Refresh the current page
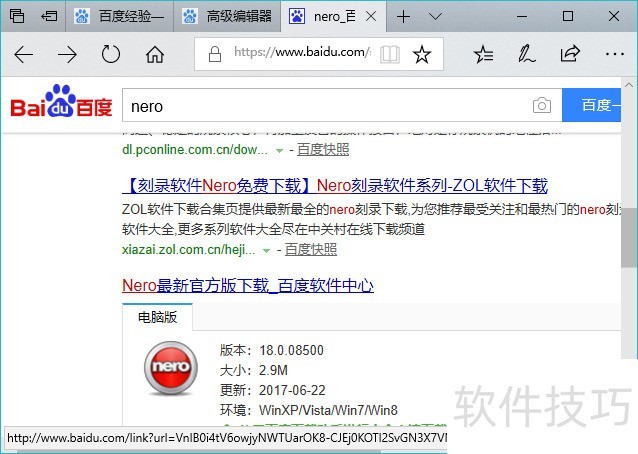 point(111,54)
